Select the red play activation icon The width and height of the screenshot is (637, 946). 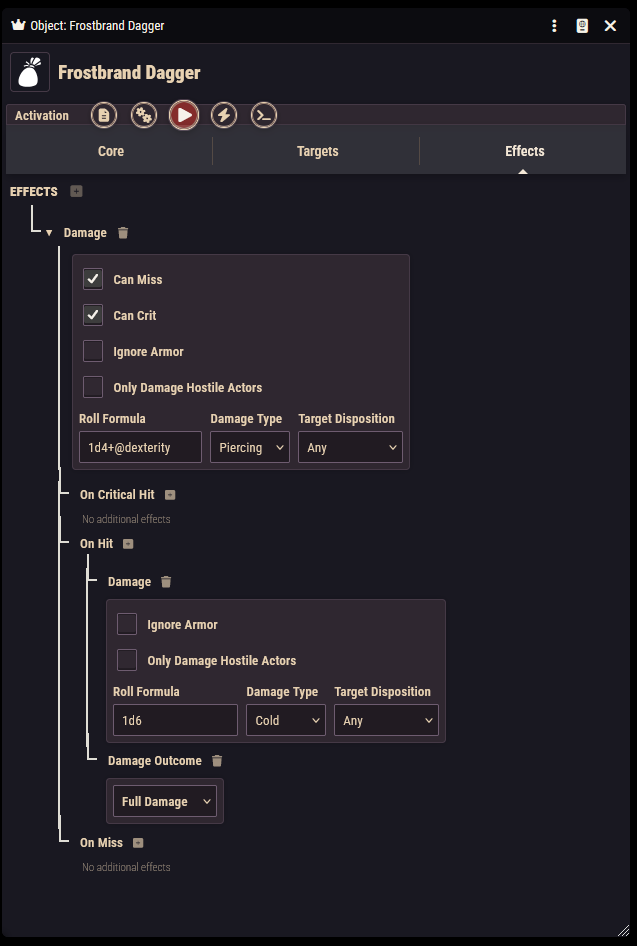(x=184, y=115)
